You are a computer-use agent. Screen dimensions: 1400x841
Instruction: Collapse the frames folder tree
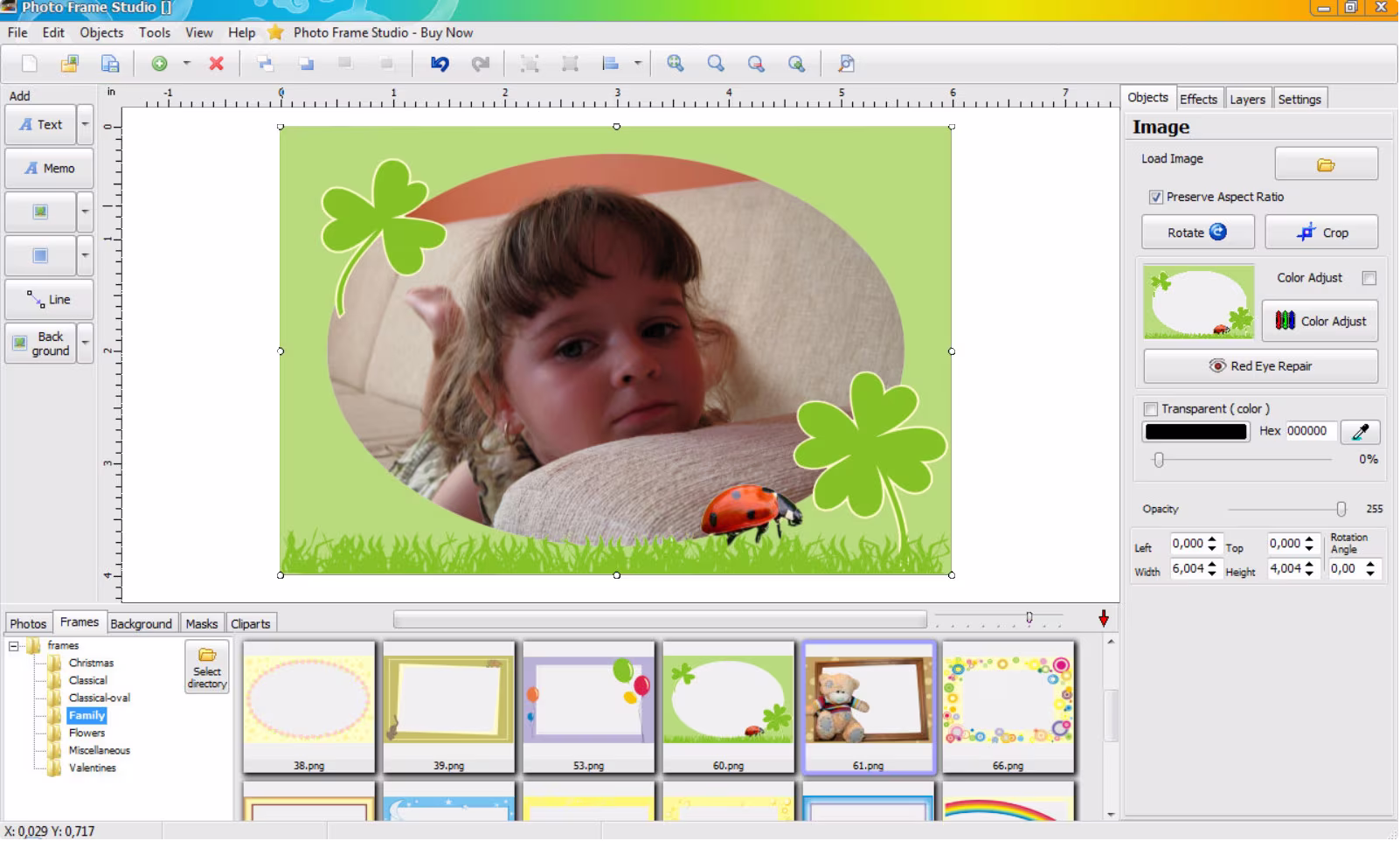[x=14, y=646]
